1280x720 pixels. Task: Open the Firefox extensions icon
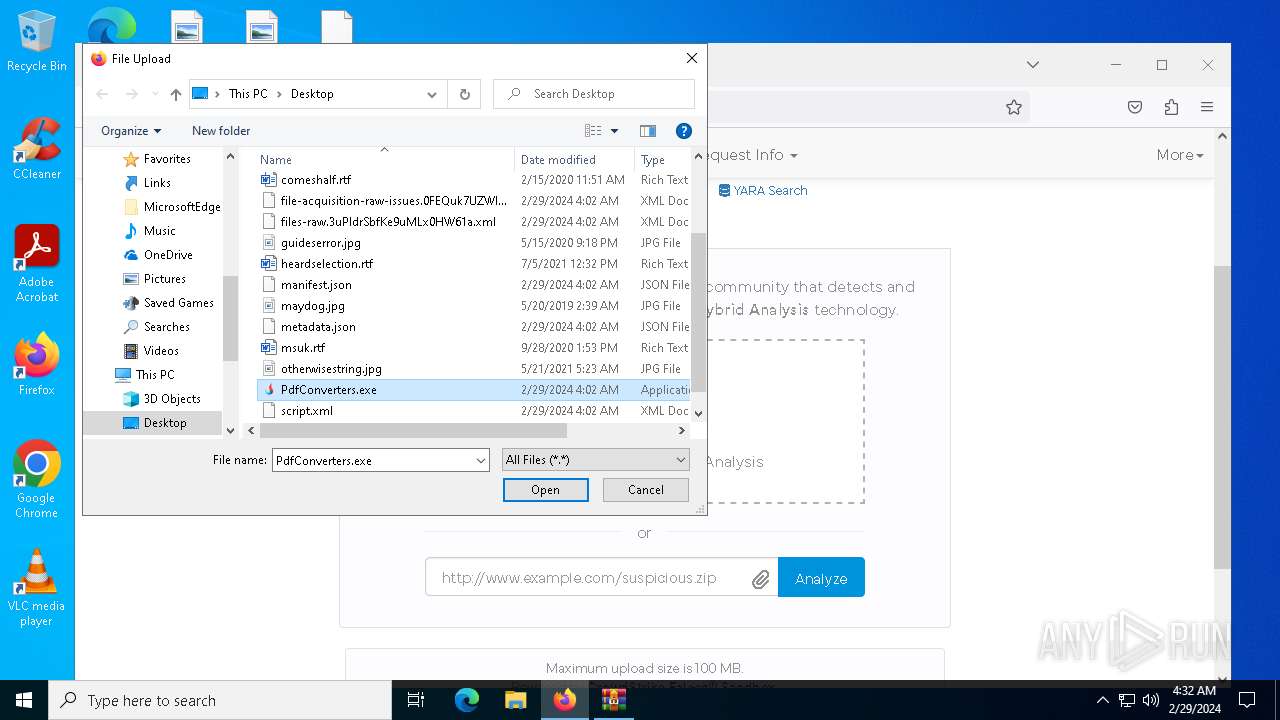tap(1171, 107)
